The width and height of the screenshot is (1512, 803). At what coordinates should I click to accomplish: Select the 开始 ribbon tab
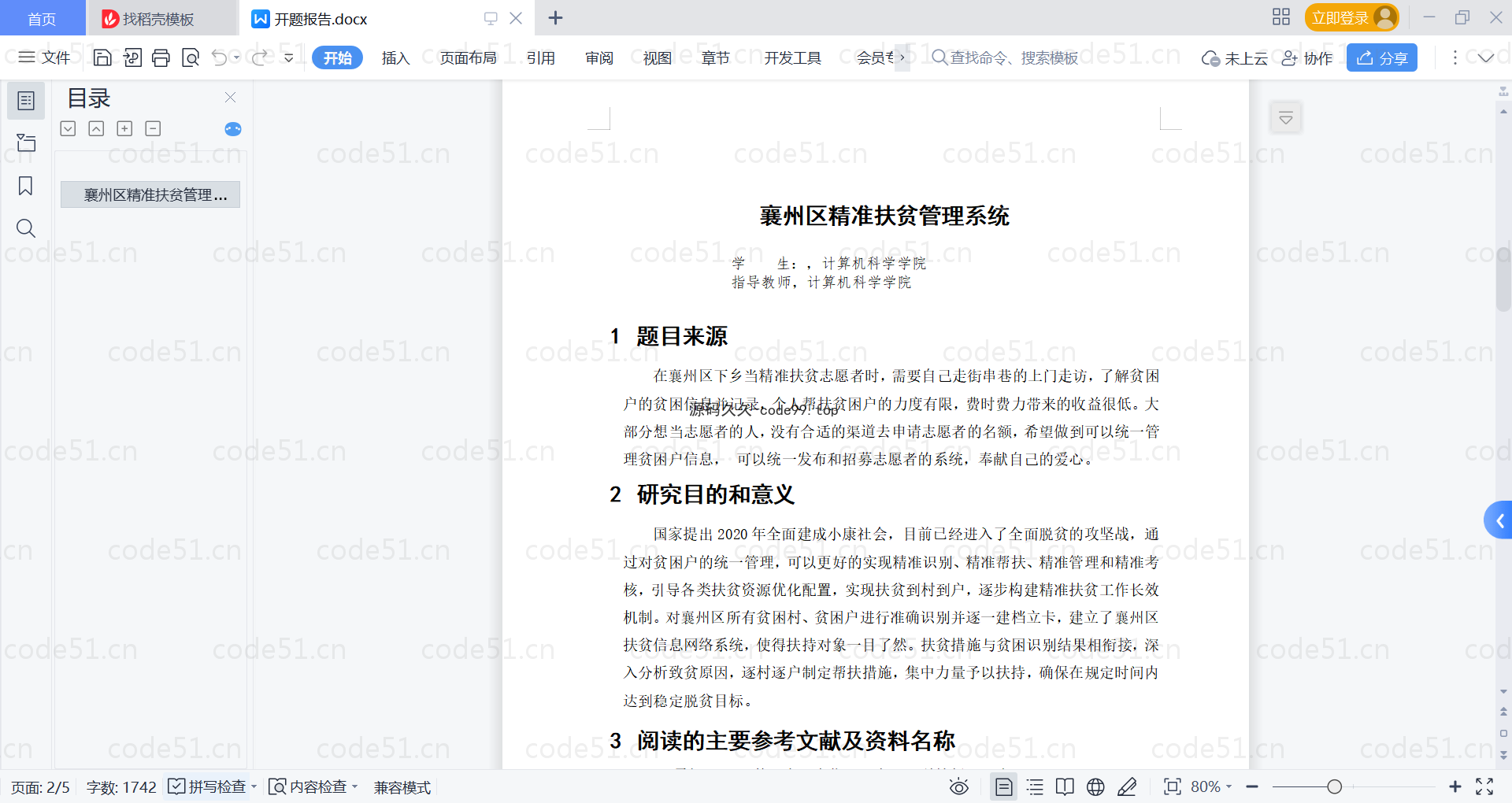337,57
